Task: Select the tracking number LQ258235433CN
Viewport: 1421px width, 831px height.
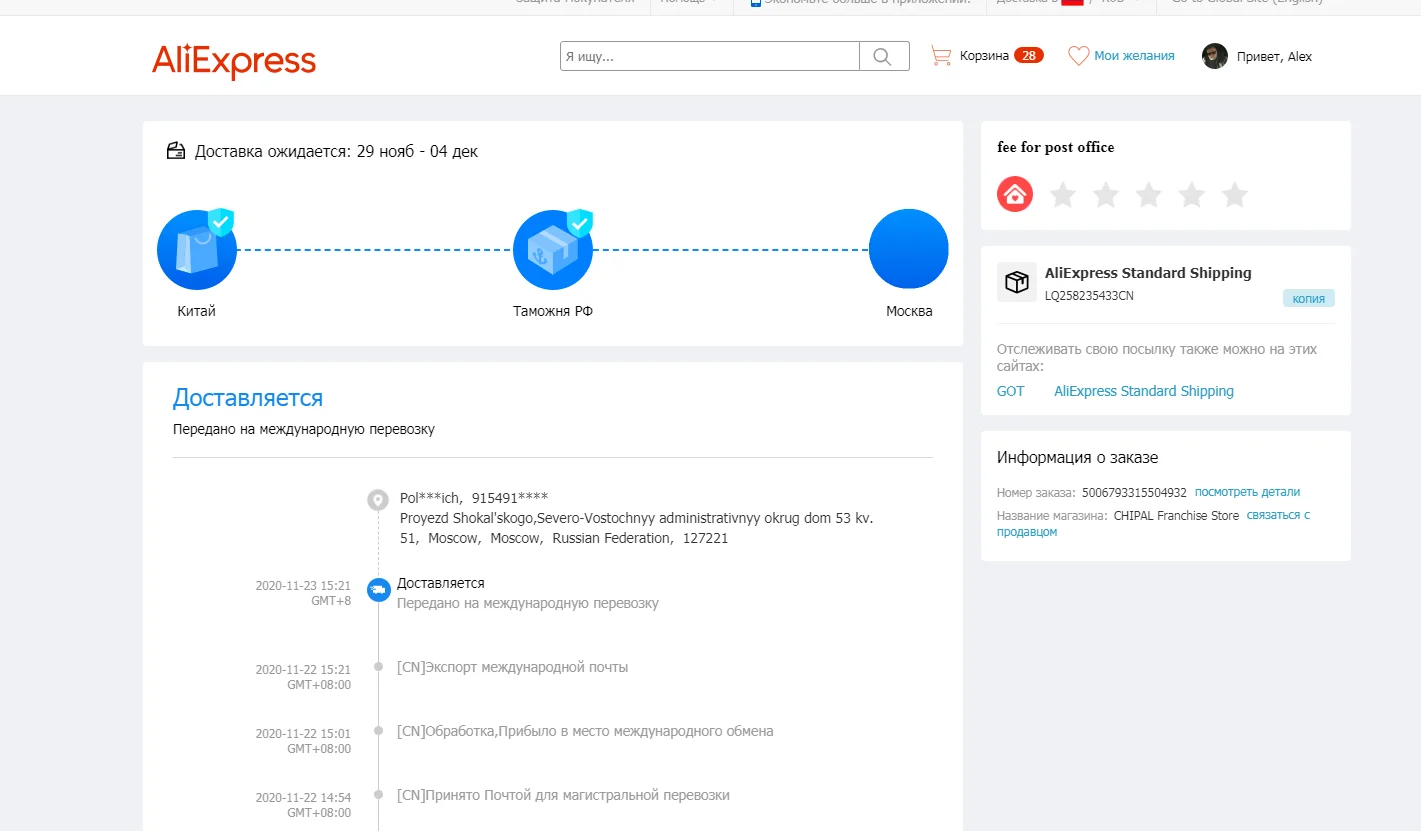Action: [x=1089, y=296]
